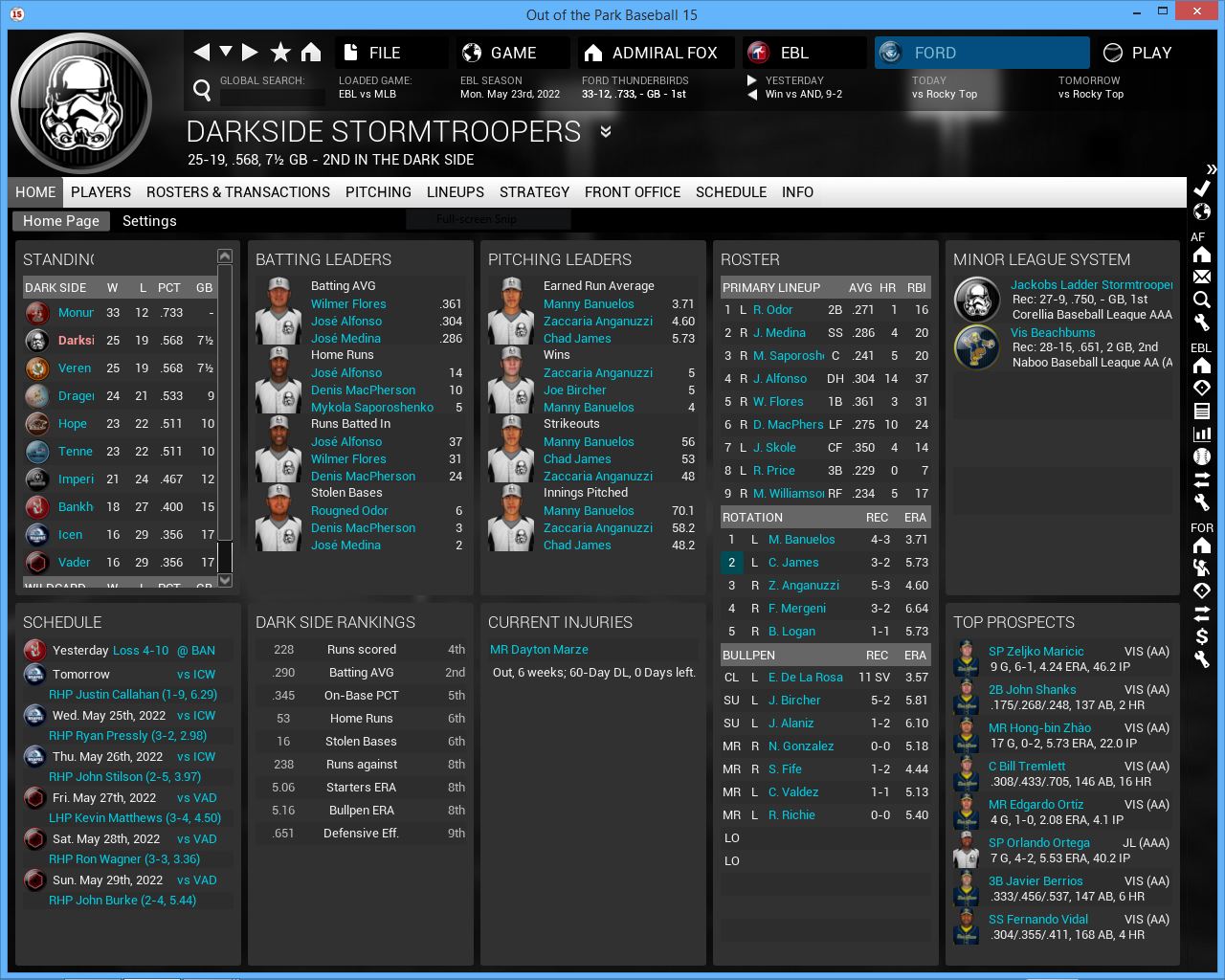Screen dimensions: 1225x980
Task: Click the bookmarks star icon
Action: tap(280, 53)
